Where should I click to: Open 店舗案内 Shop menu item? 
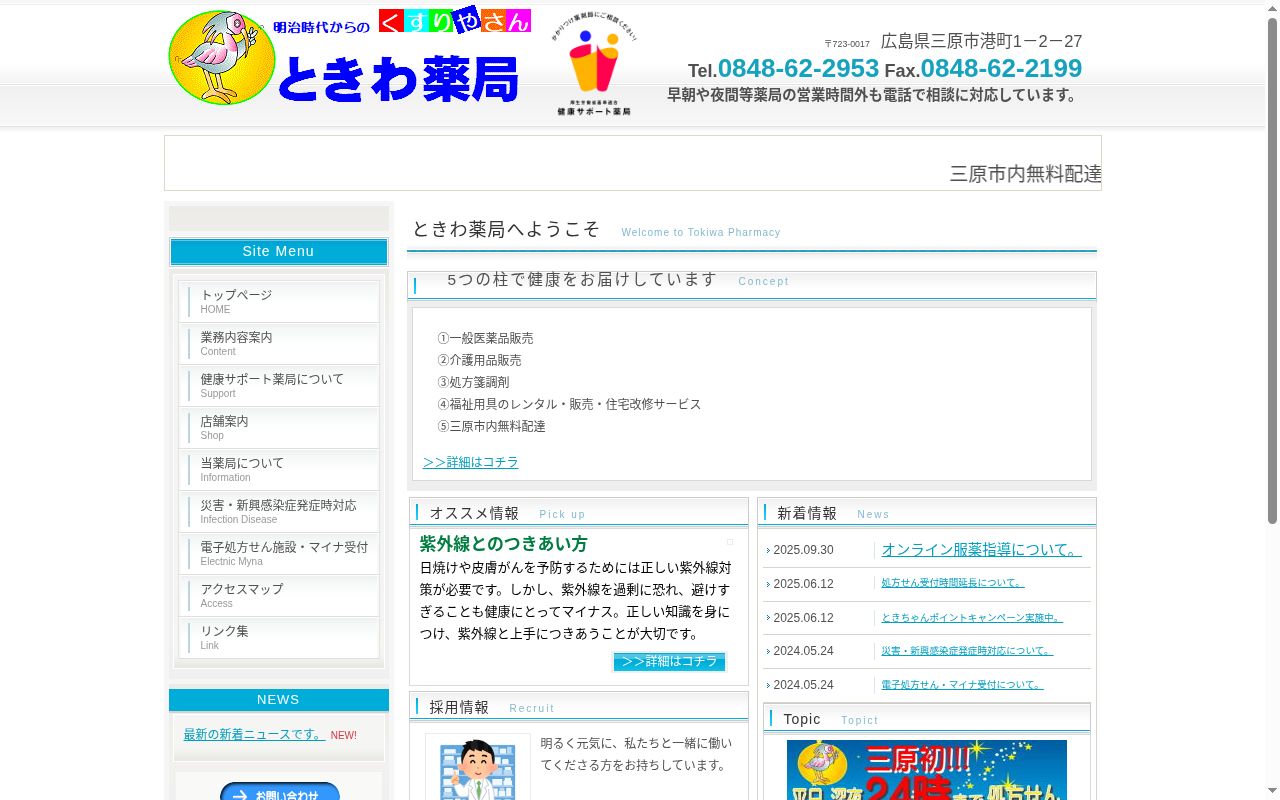279,427
